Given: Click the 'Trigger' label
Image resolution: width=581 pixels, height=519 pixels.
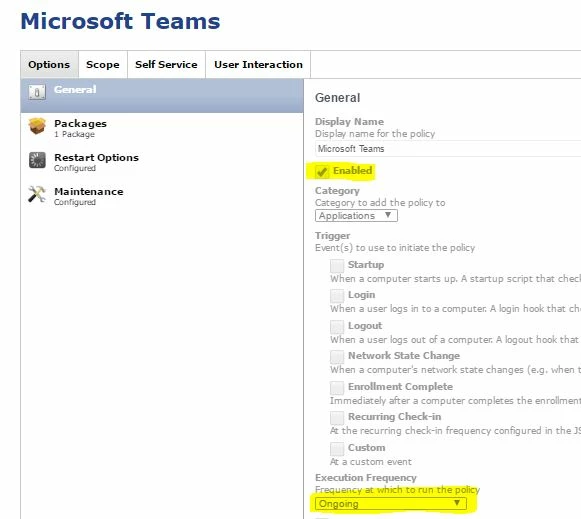Looking at the screenshot, I should tap(332, 236).
